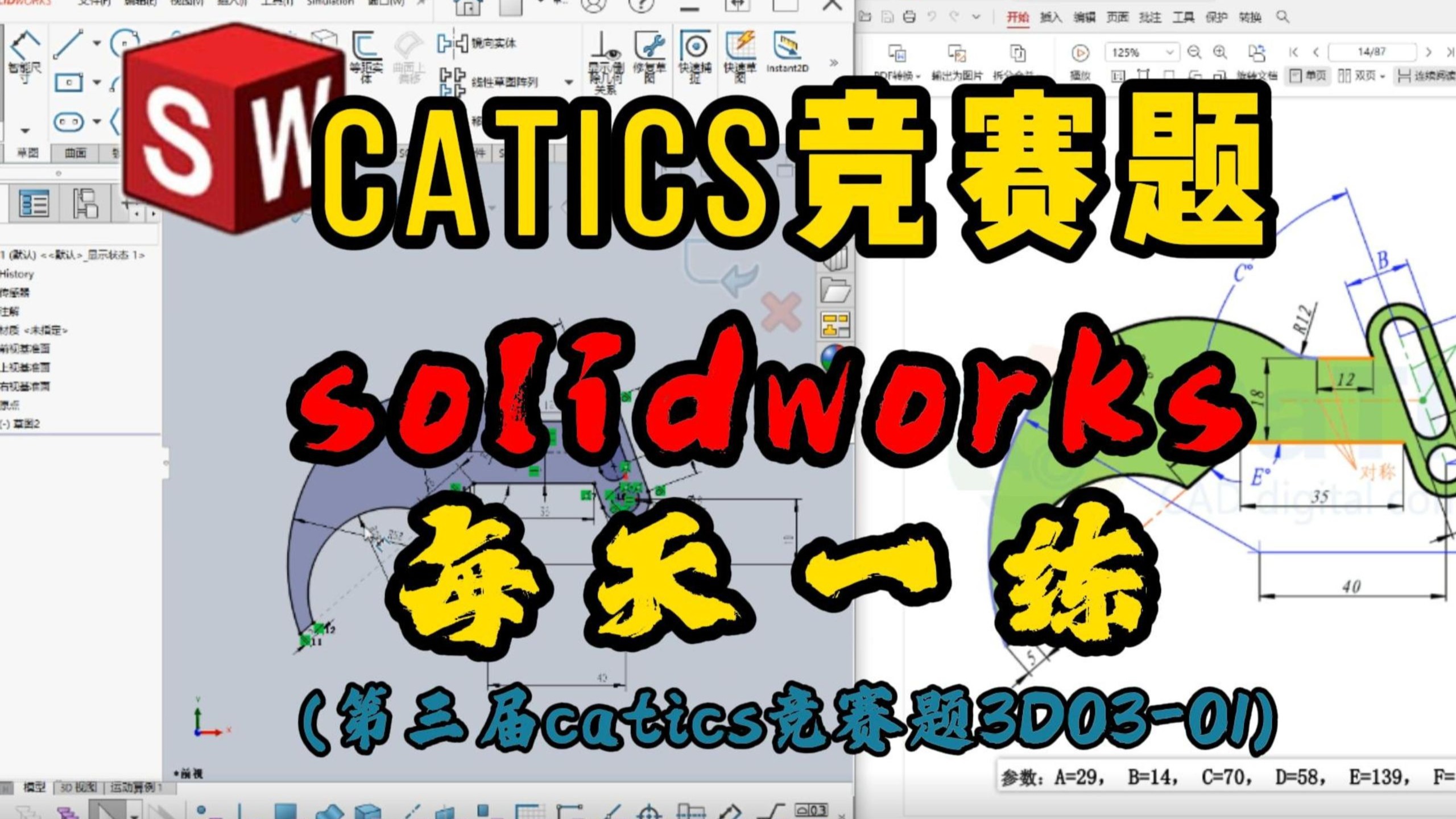Click the view palette icon in task pane
Screen dimensions: 1456x819
pos(835,325)
